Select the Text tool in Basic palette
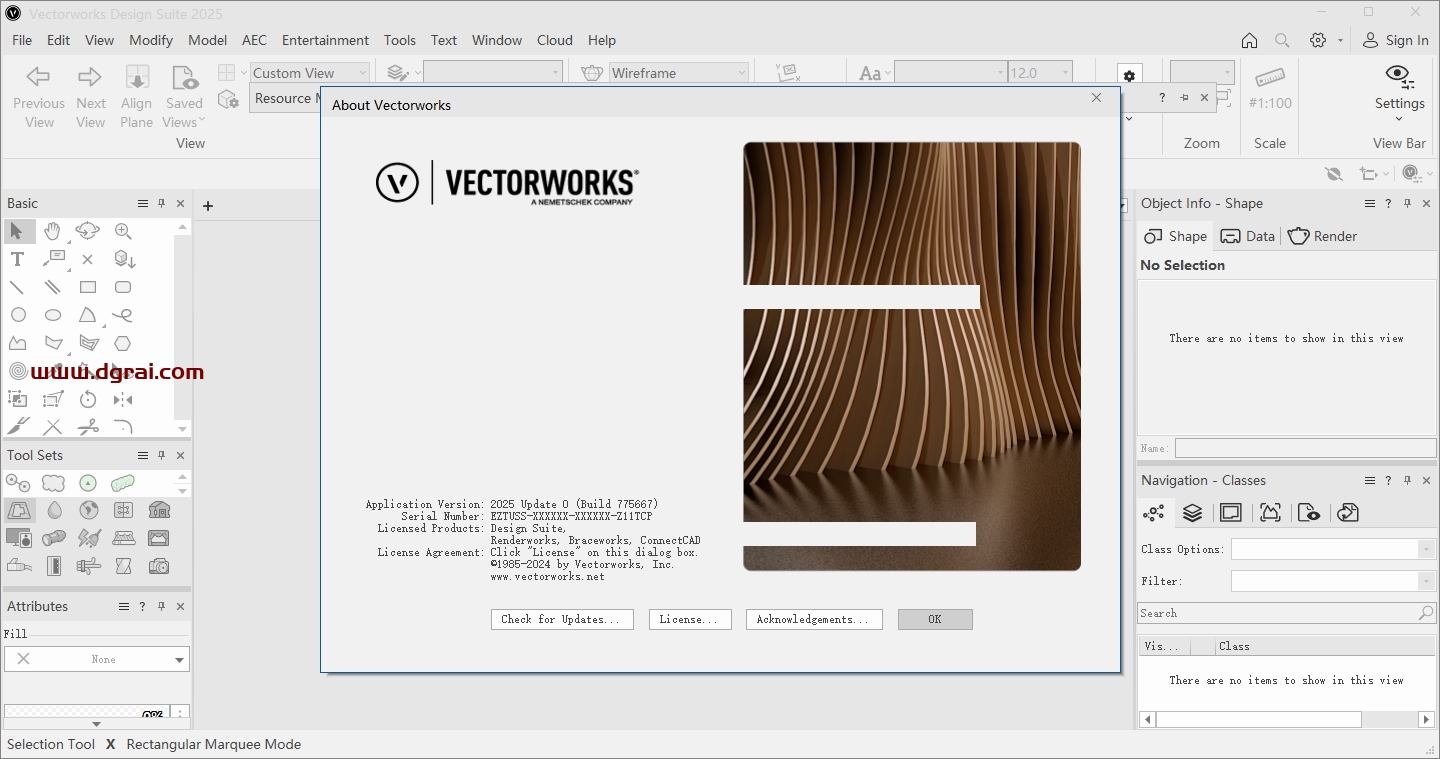Image resolution: width=1440 pixels, height=759 pixels. tap(16, 258)
